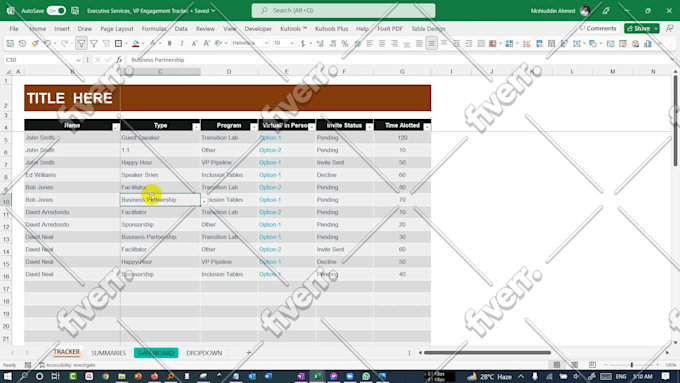680x383 pixels.
Task: Click the Comments button
Action: pyautogui.click(x=598, y=28)
